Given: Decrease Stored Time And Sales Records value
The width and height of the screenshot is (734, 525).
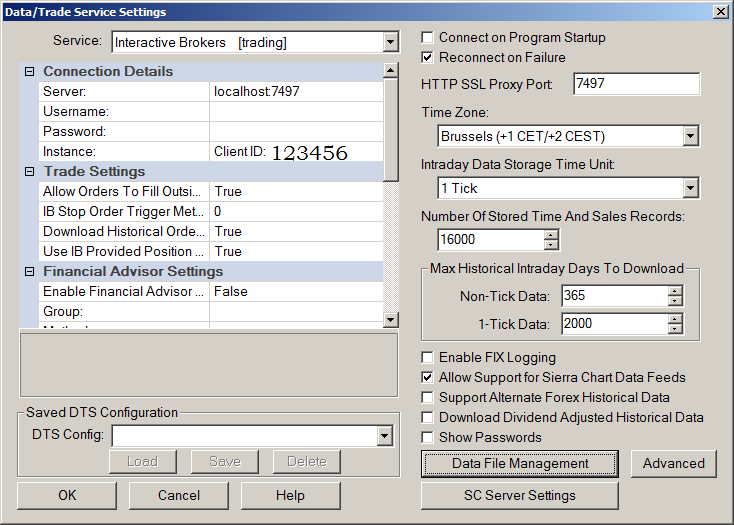Looking at the screenshot, I should [x=551, y=245].
